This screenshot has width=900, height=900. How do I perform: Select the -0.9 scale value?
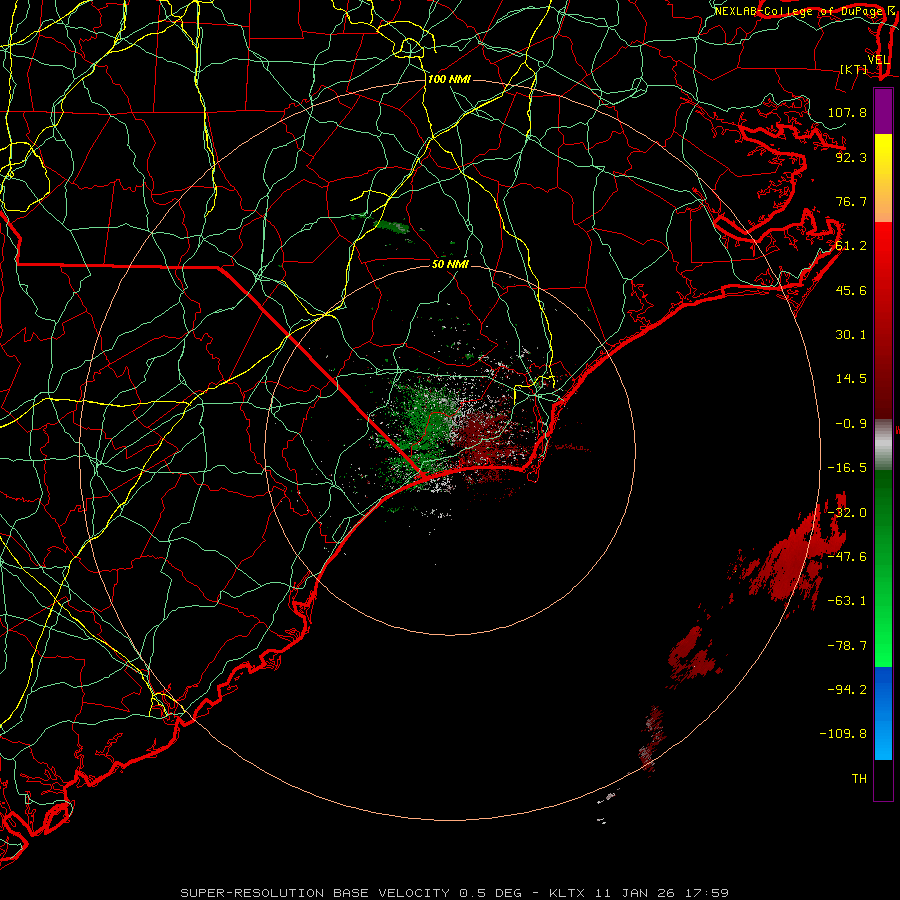point(851,424)
